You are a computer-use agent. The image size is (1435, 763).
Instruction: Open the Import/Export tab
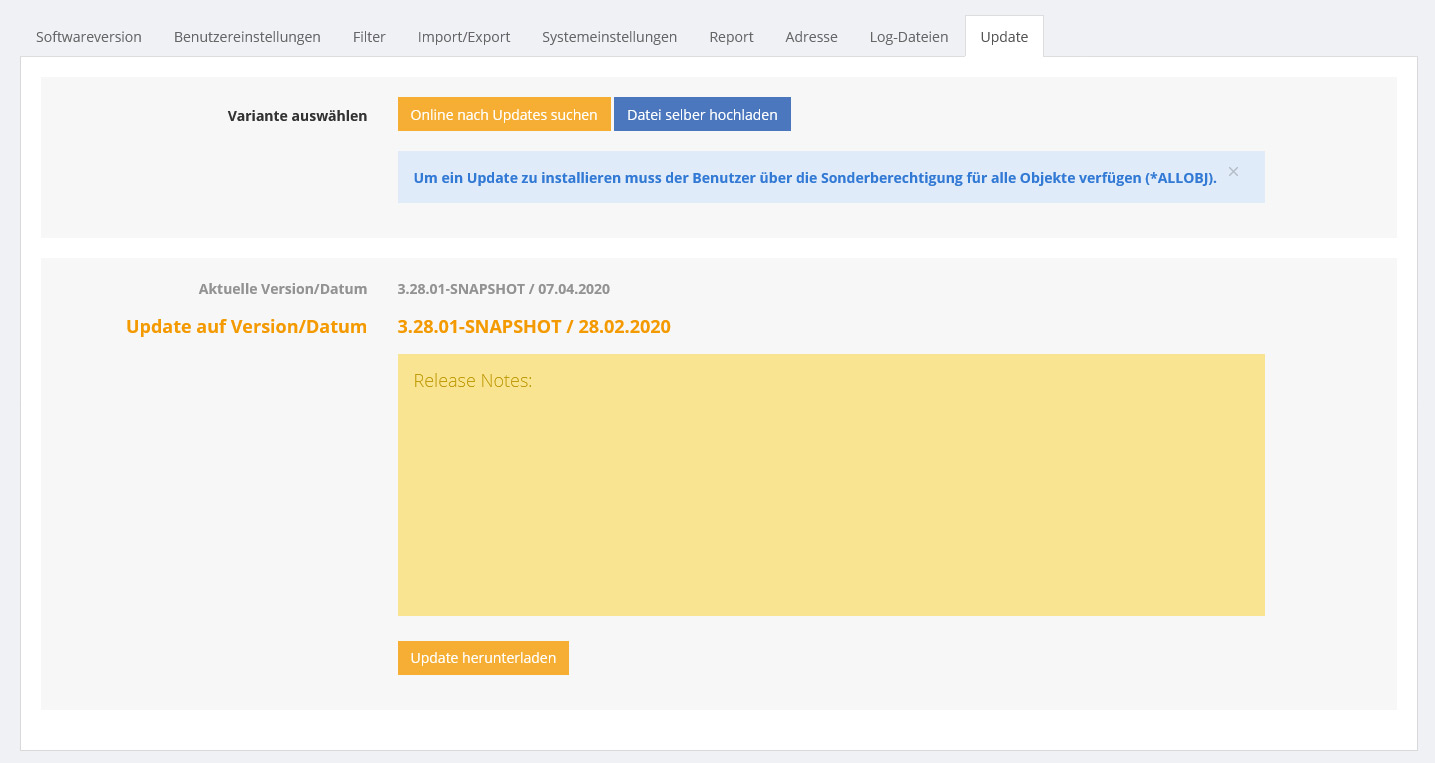pyautogui.click(x=464, y=37)
